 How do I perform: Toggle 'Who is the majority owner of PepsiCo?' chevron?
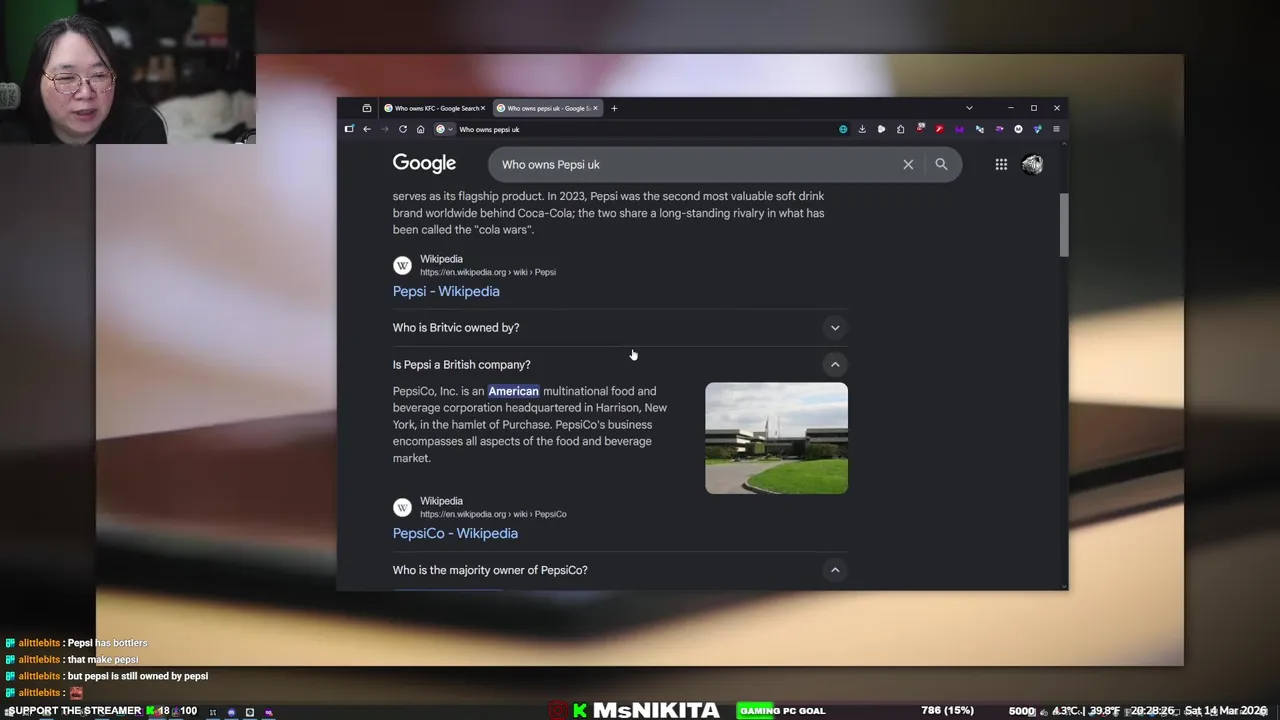835,570
